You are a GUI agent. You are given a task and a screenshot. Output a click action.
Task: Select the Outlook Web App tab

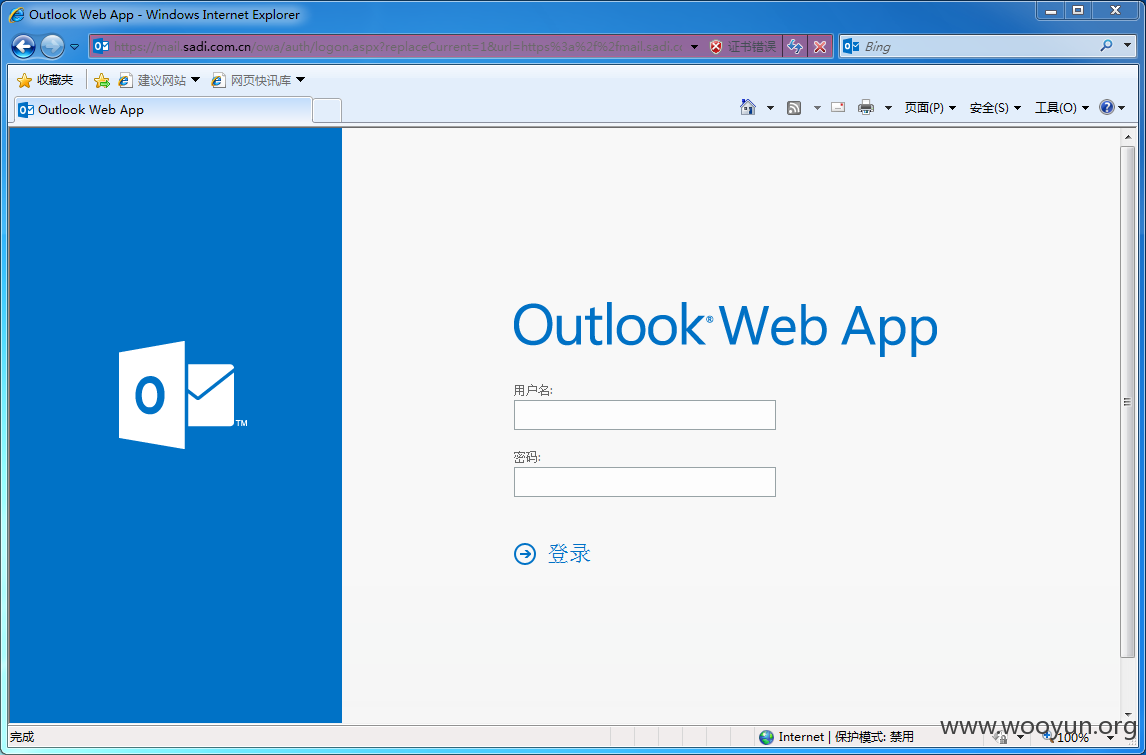(x=163, y=110)
